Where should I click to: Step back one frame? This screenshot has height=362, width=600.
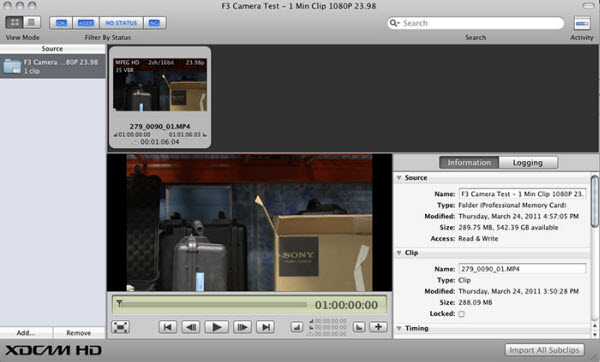click(x=191, y=327)
